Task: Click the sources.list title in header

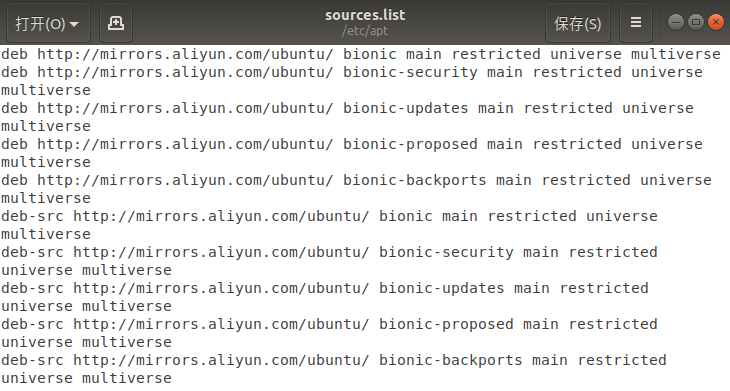Action: click(365, 15)
